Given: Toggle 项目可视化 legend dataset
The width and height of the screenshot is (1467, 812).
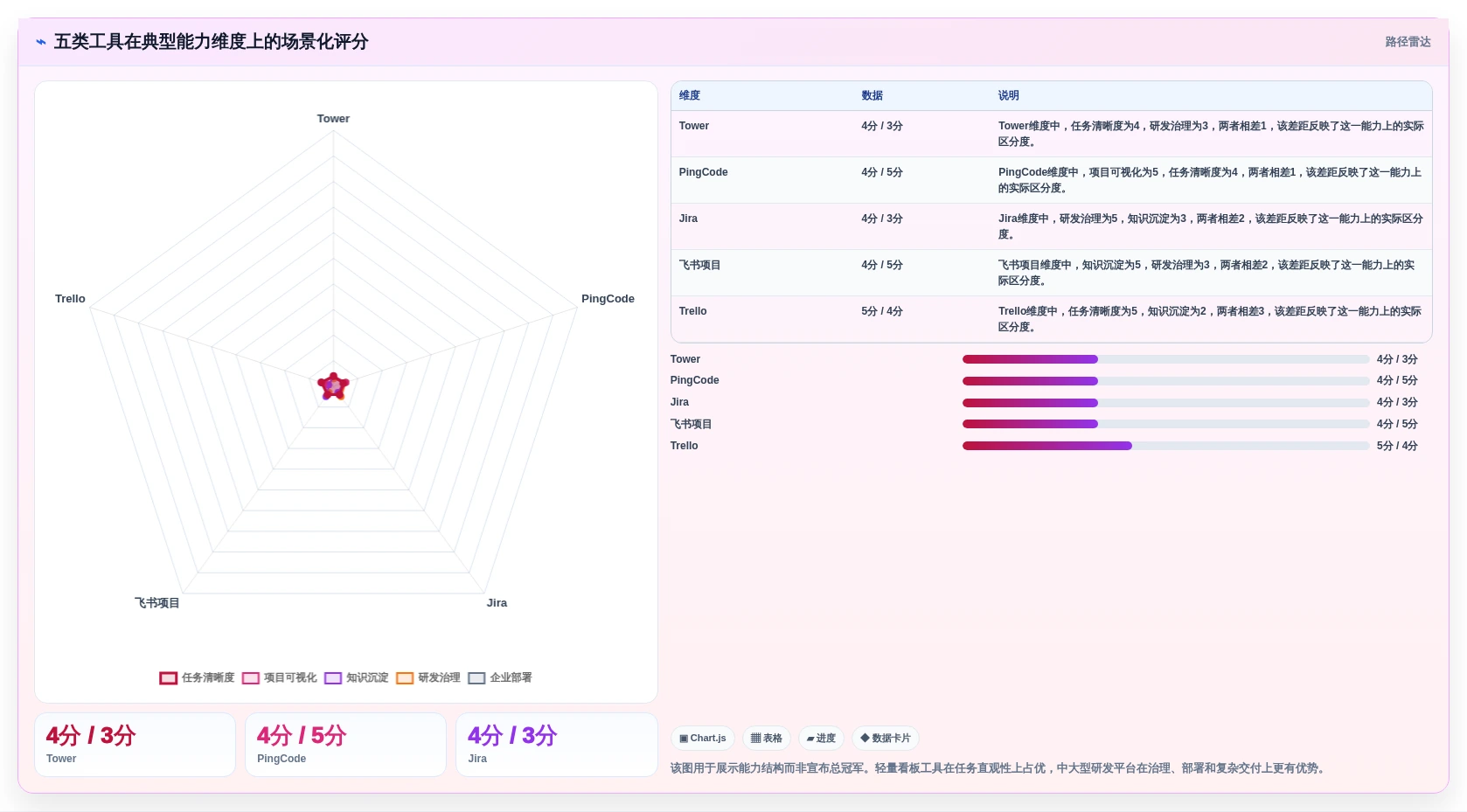Looking at the screenshot, I should [280, 677].
